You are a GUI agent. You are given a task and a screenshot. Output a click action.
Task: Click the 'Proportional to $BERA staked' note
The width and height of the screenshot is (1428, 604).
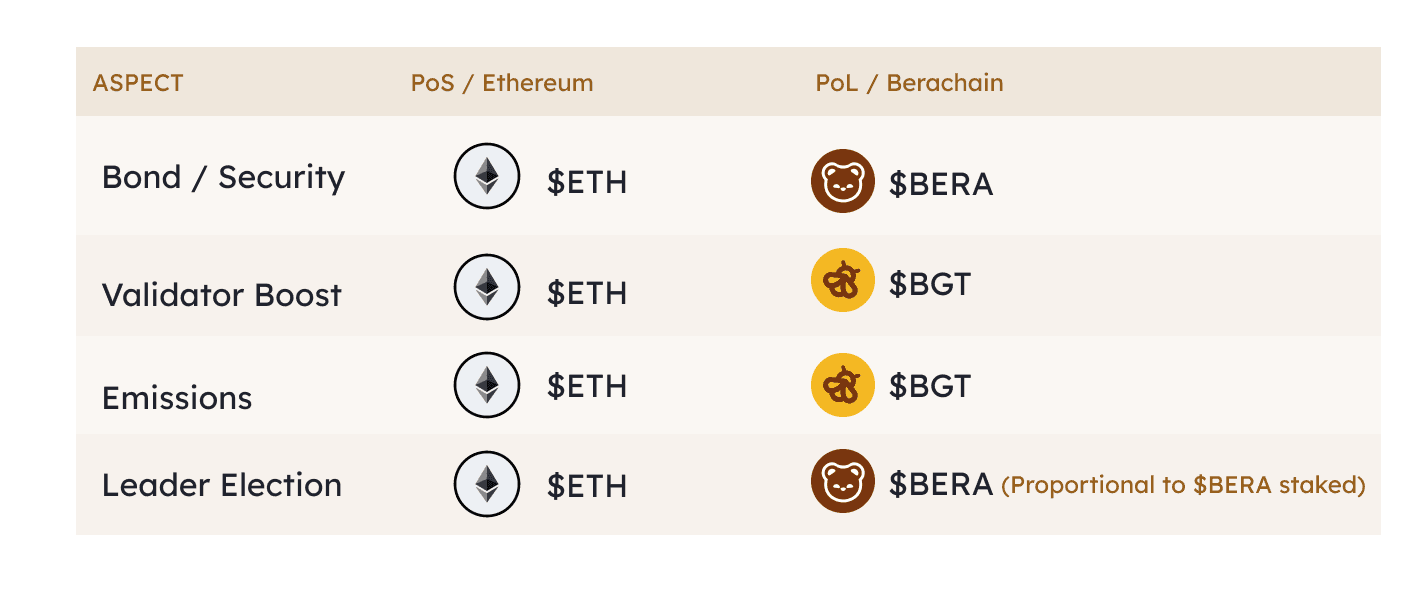[x=1183, y=486]
